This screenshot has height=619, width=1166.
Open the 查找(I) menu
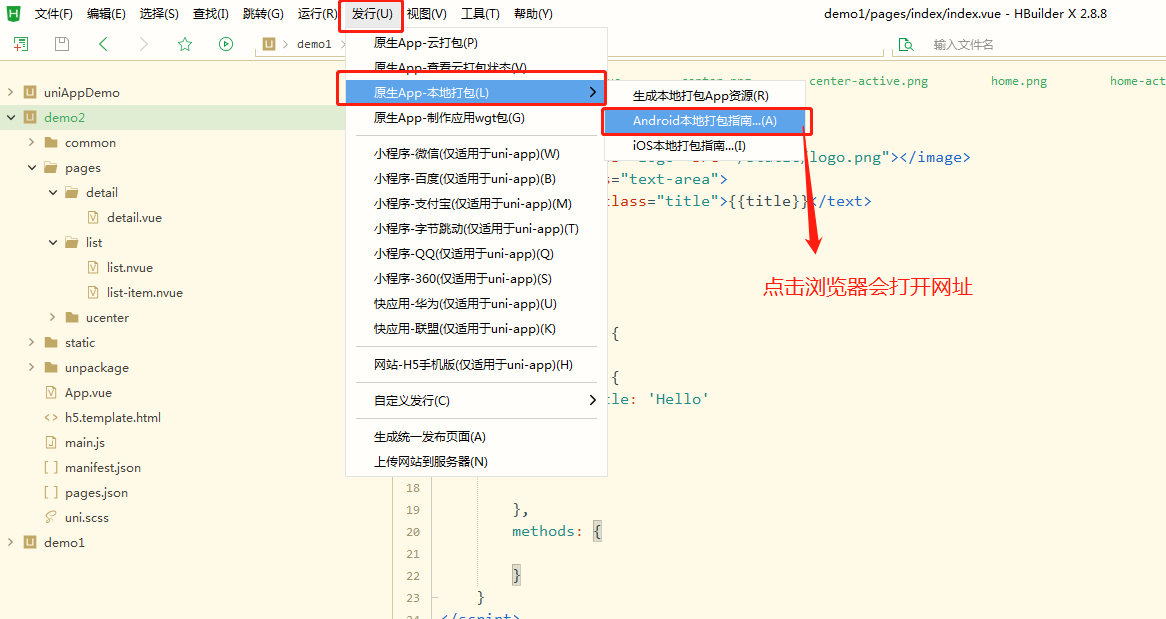210,13
